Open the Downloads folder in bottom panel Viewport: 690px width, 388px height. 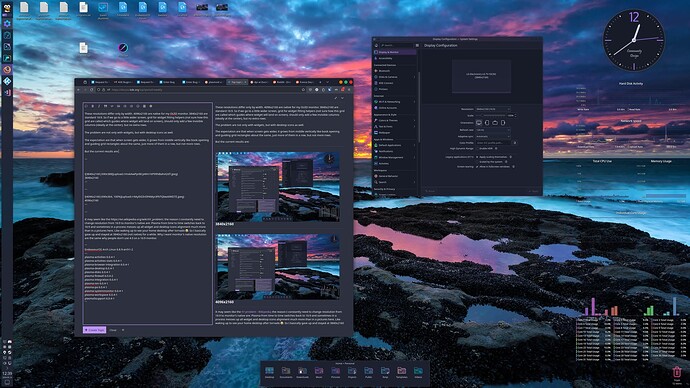(302, 373)
